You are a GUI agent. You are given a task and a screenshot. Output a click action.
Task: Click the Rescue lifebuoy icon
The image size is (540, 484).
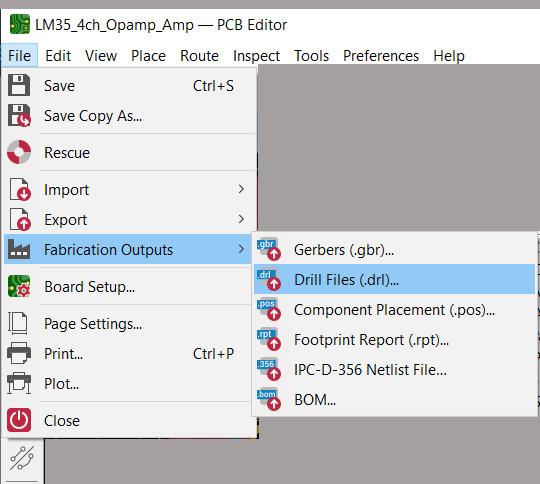(19, 152)
